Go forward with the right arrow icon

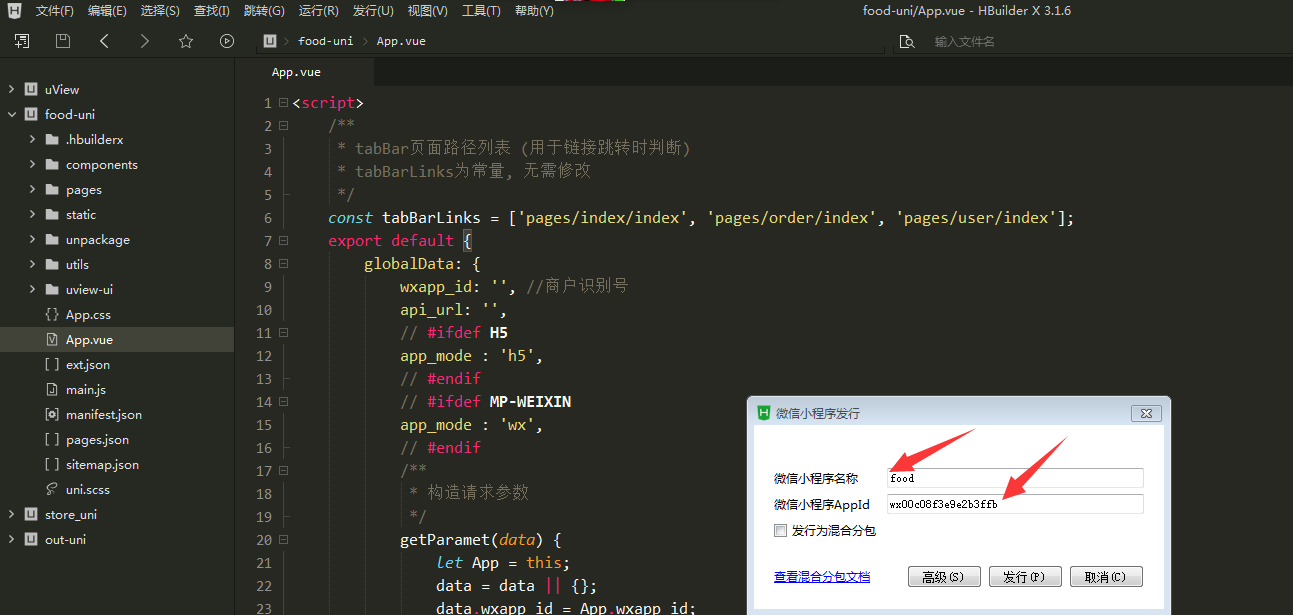[x=145, y=41]
